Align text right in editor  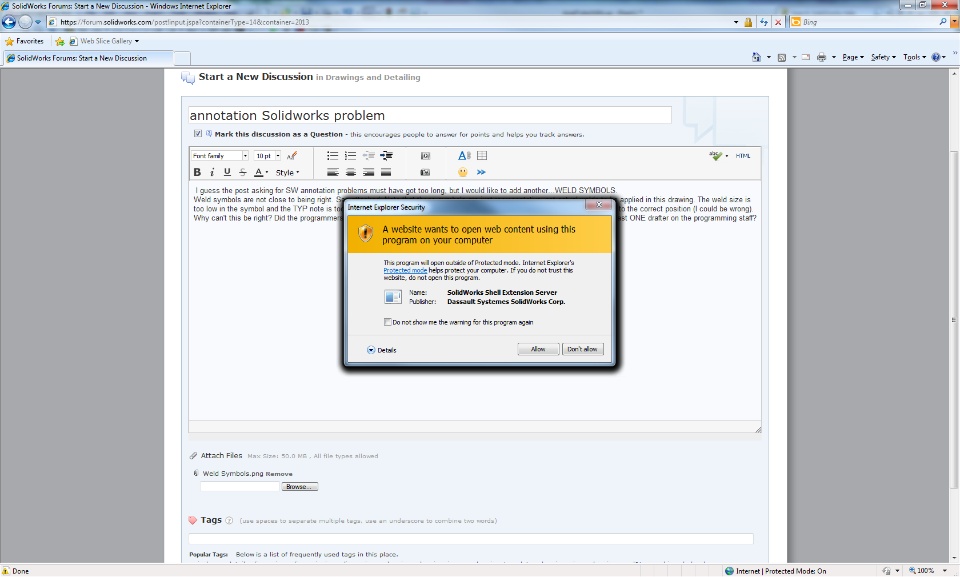369,173
